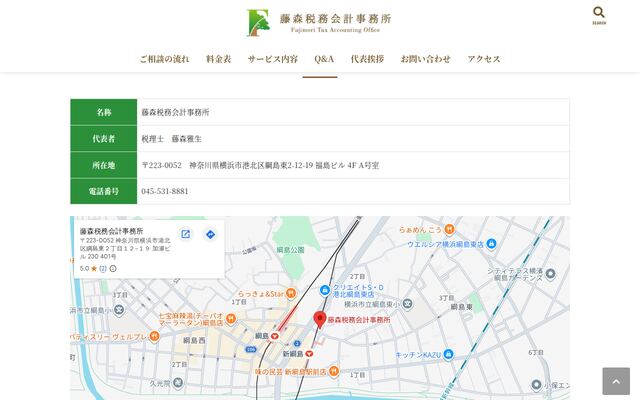Screen dimensions: 640x400
Task: Open the search icon in header
Action: click(599, 16)
